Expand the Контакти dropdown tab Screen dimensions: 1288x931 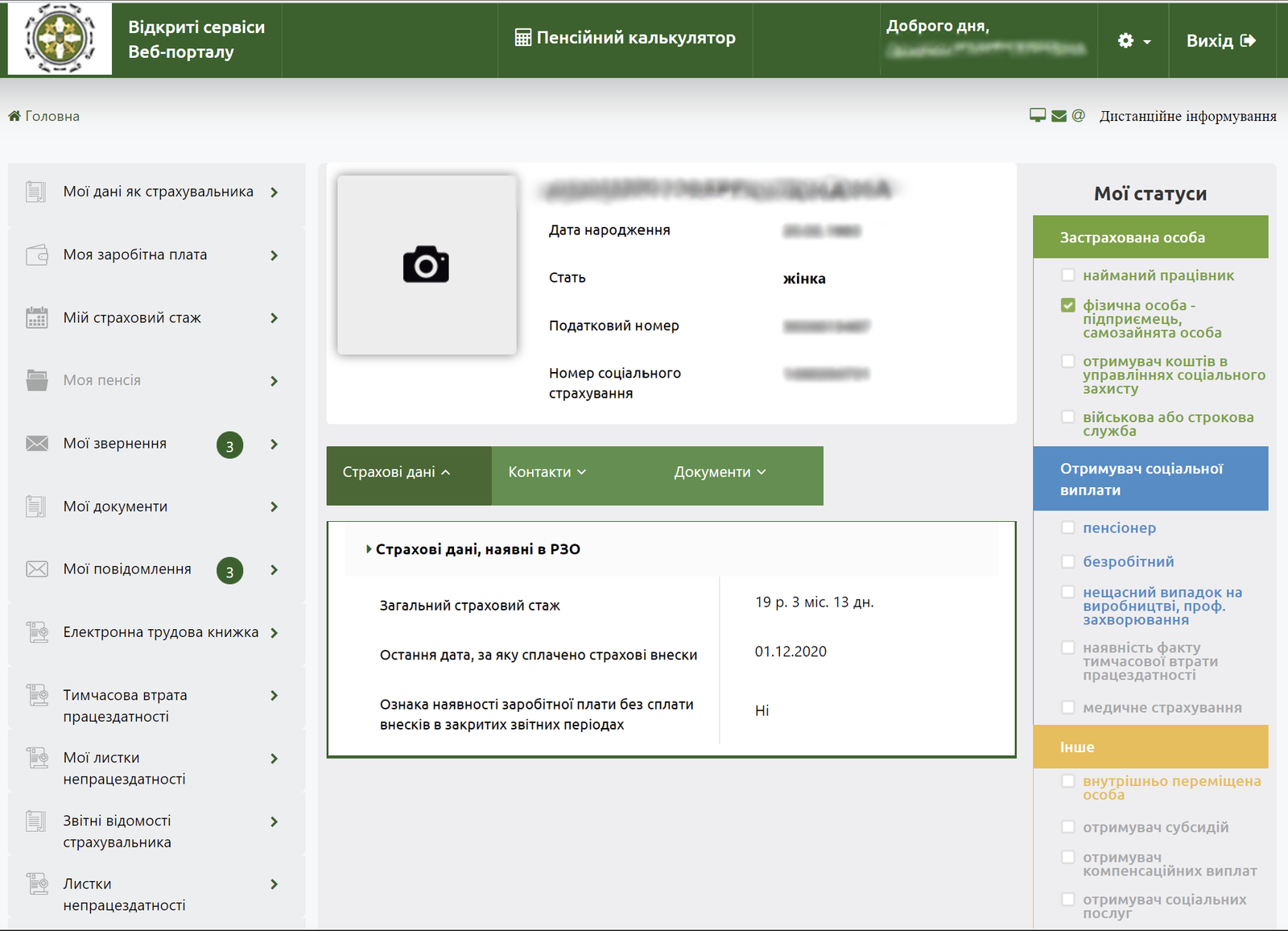tap(547, 472)
